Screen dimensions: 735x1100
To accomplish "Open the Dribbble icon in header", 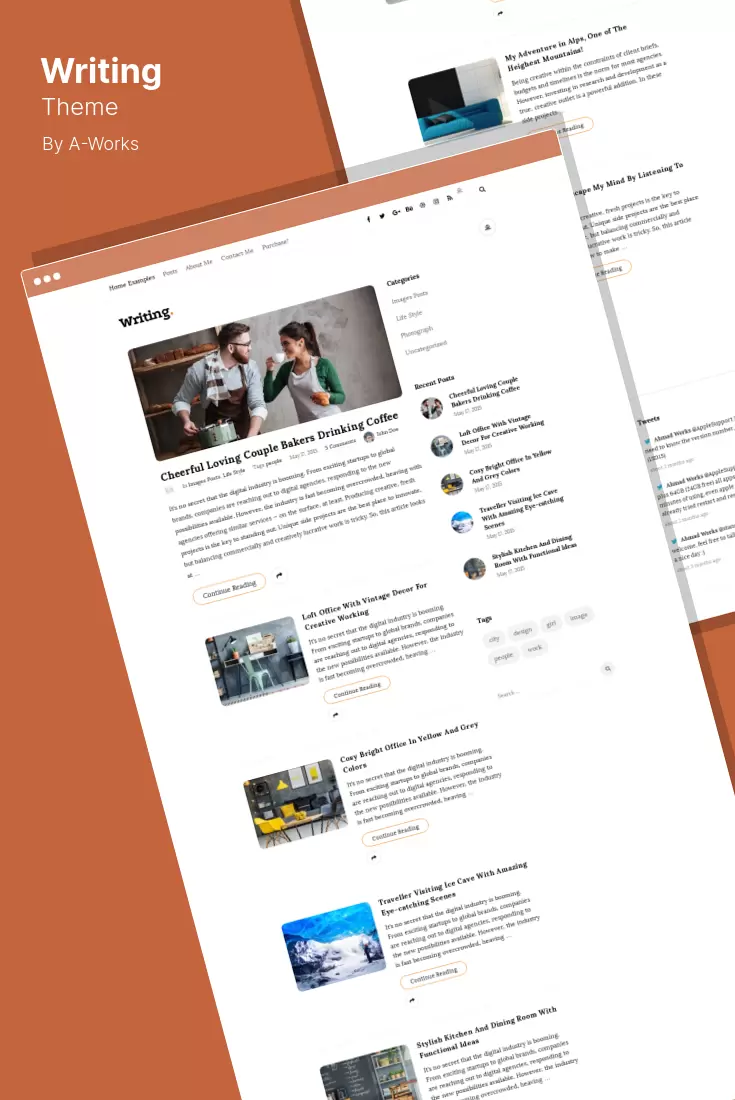I will (422, 206).
